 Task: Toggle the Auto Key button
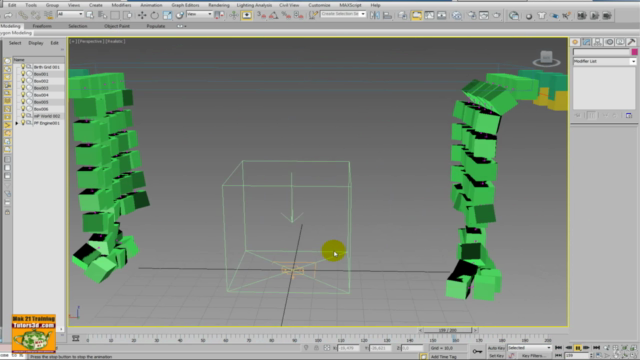(496, 348)
